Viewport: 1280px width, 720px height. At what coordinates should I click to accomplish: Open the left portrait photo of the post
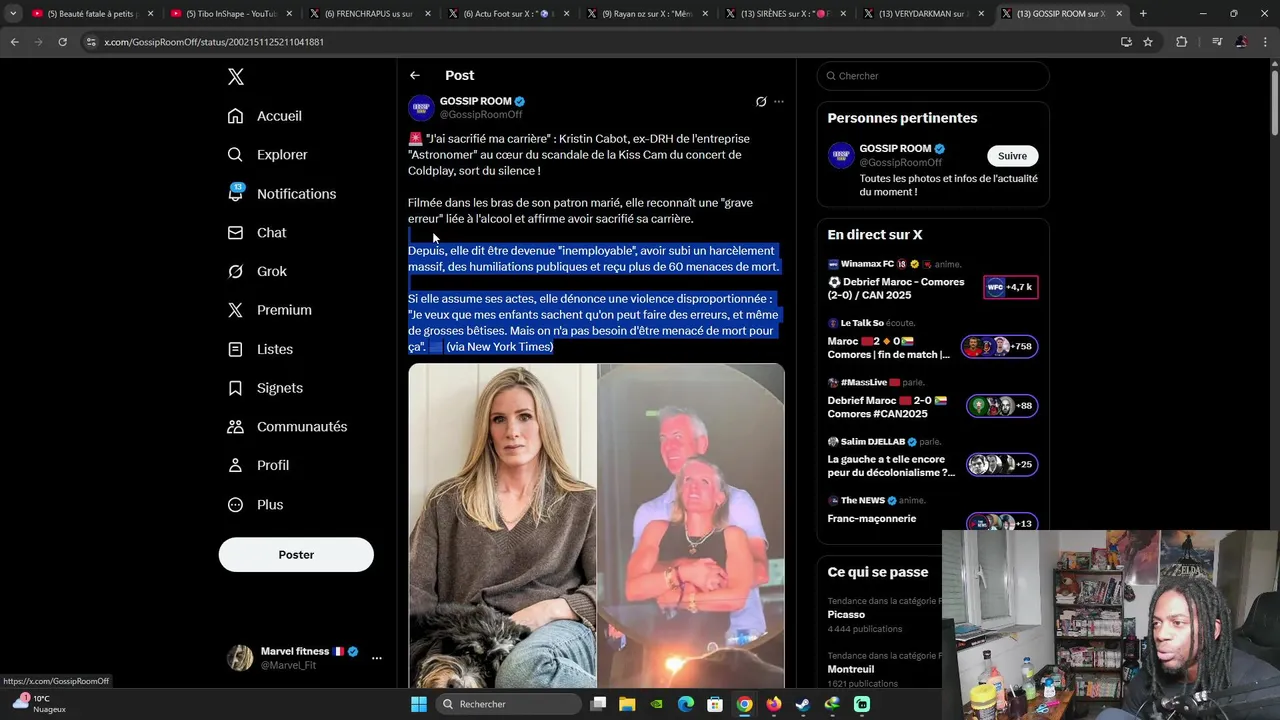502,525
